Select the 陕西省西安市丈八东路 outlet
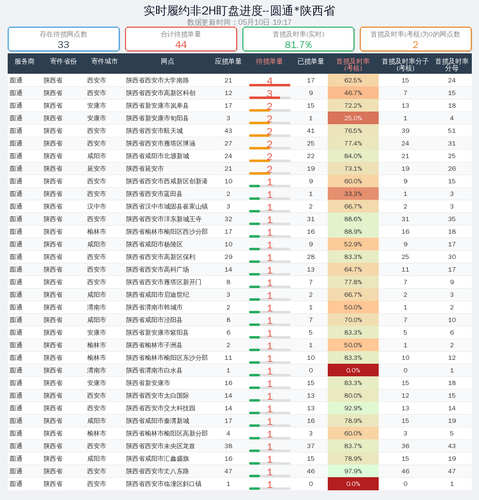This screenshot has width=479, height=500. click(157, 471)
